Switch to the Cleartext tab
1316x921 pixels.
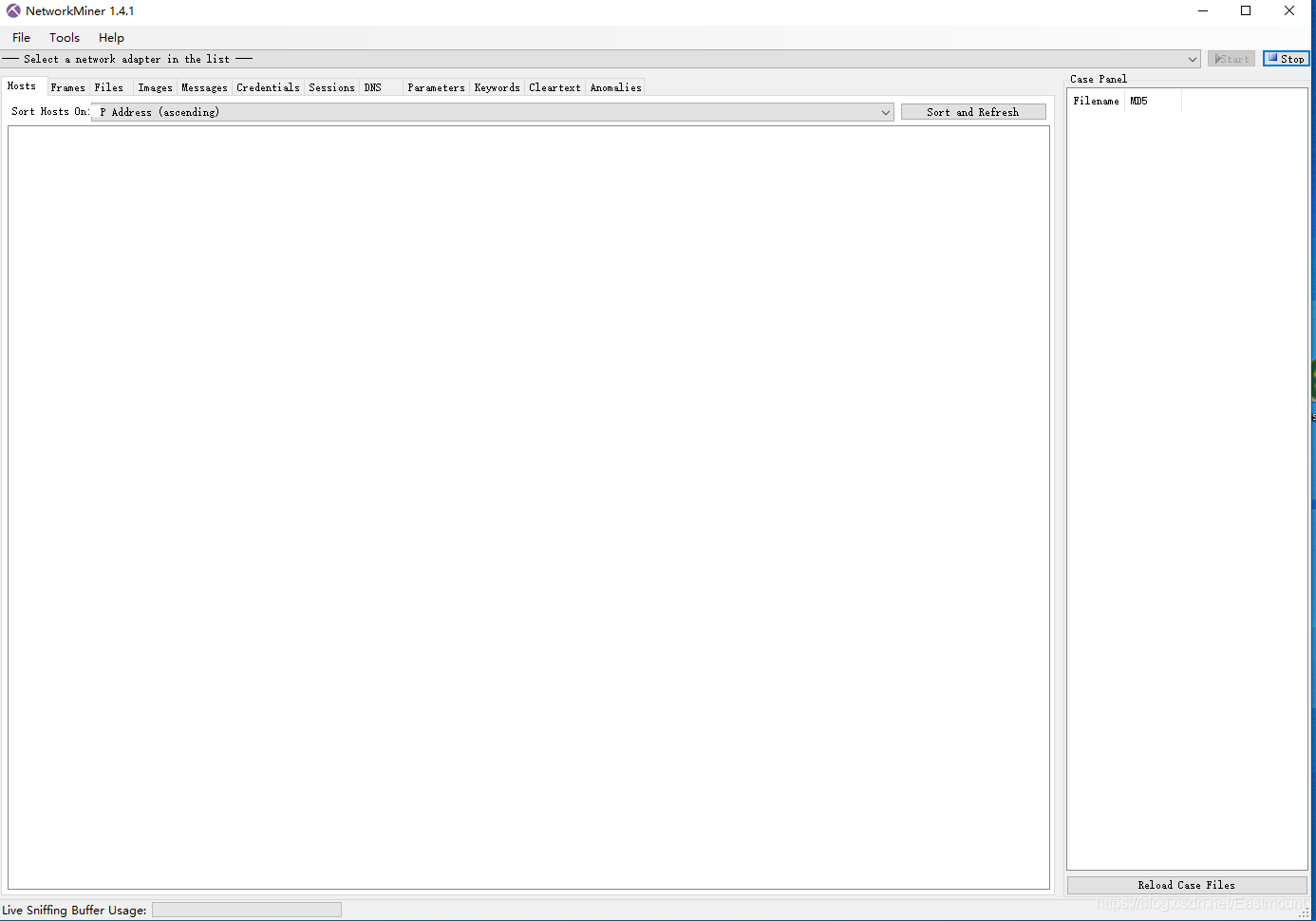coord(555,87)
